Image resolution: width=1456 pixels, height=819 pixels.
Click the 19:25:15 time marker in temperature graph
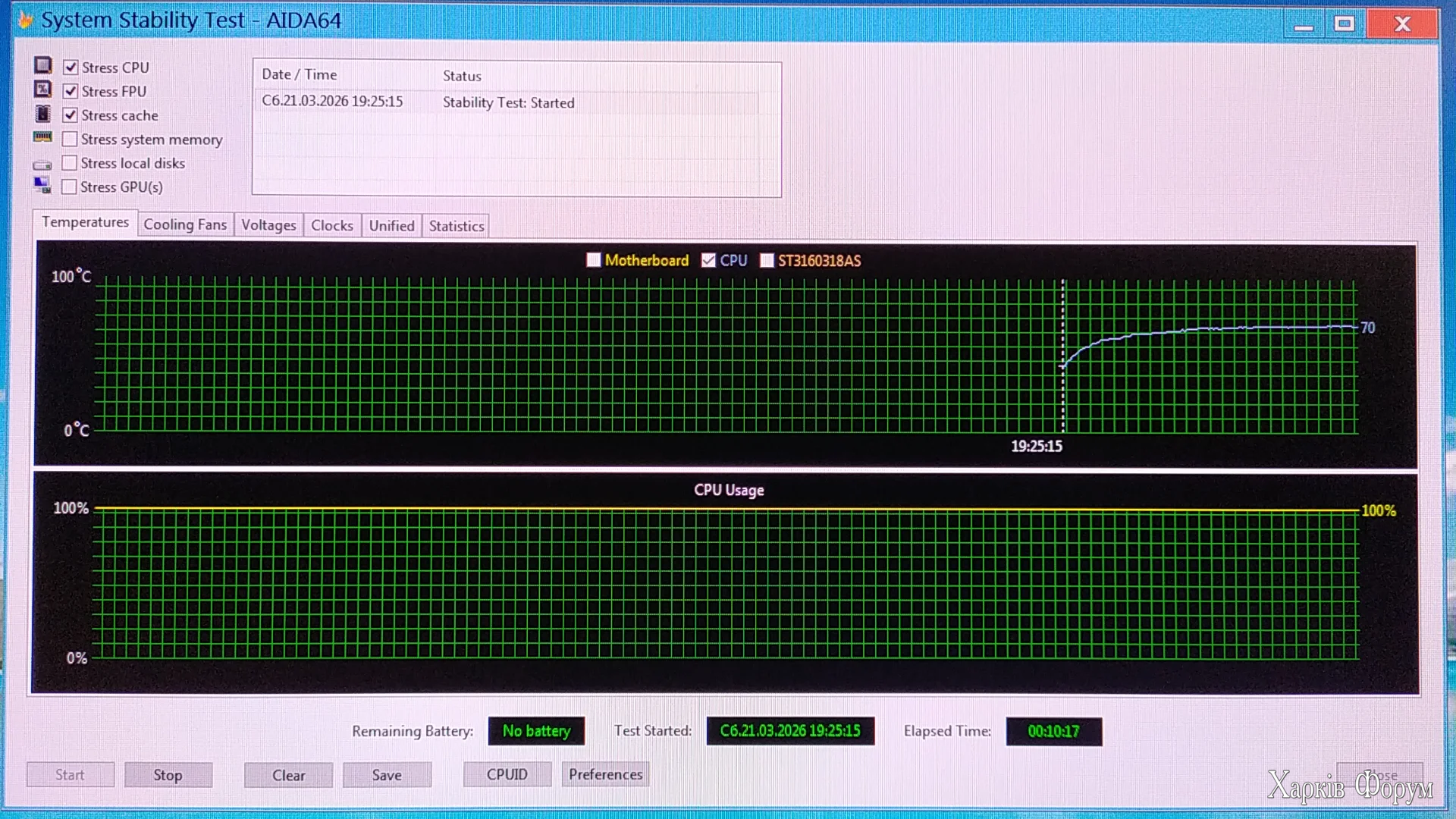point(1036,446)
